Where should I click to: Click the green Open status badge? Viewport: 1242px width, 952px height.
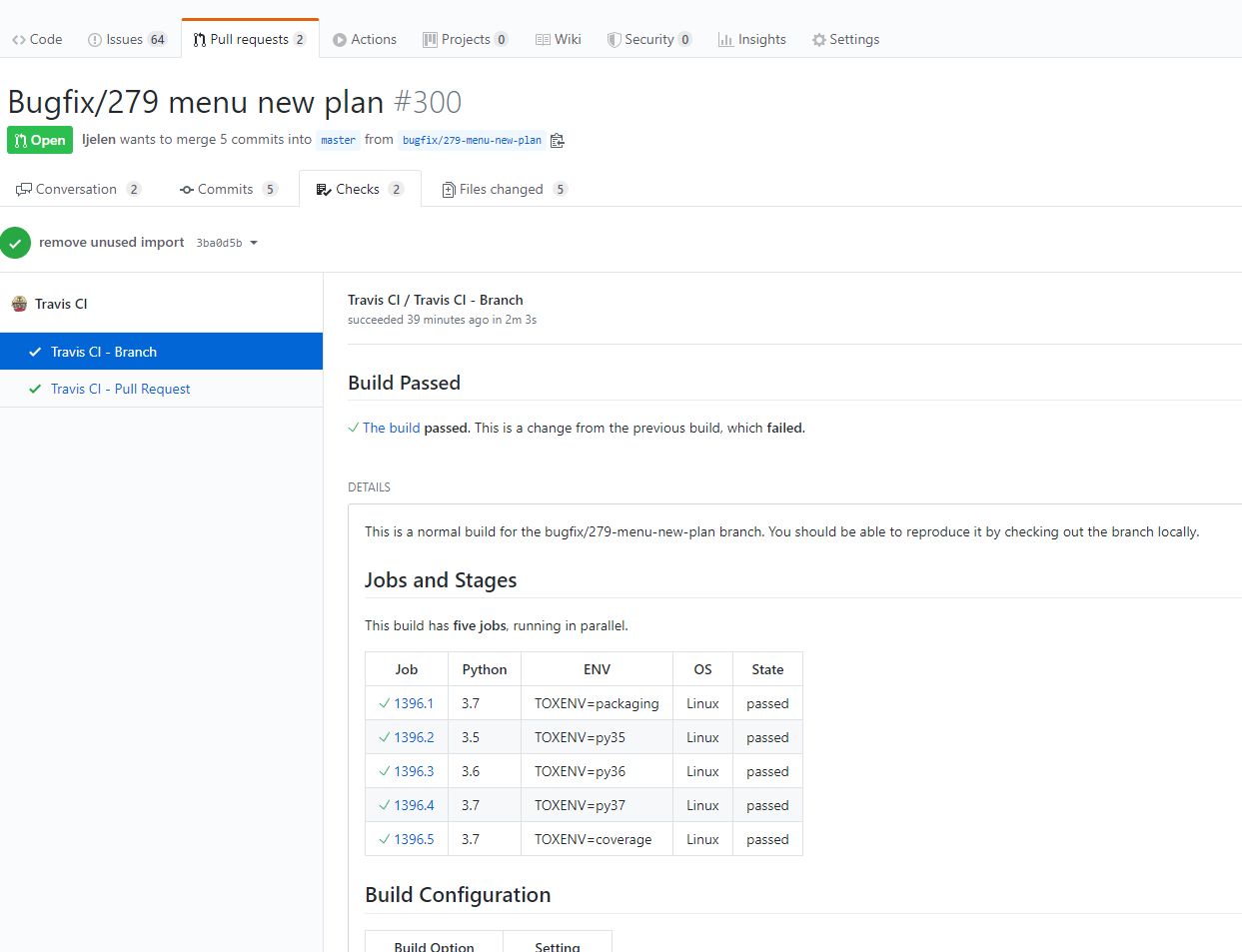pos(40,140)
